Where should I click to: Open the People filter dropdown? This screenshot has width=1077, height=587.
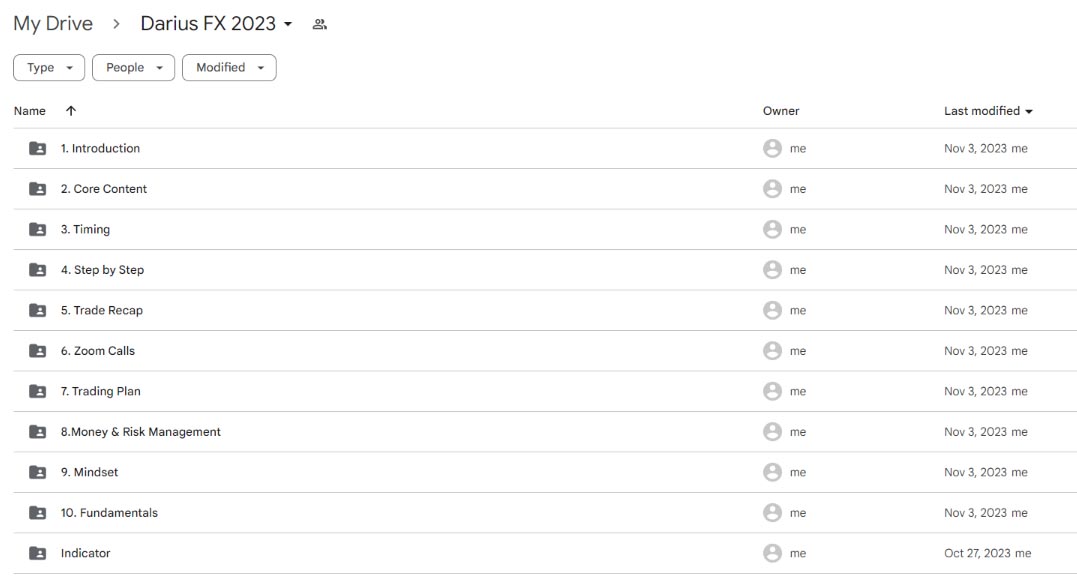pos(133,67)
